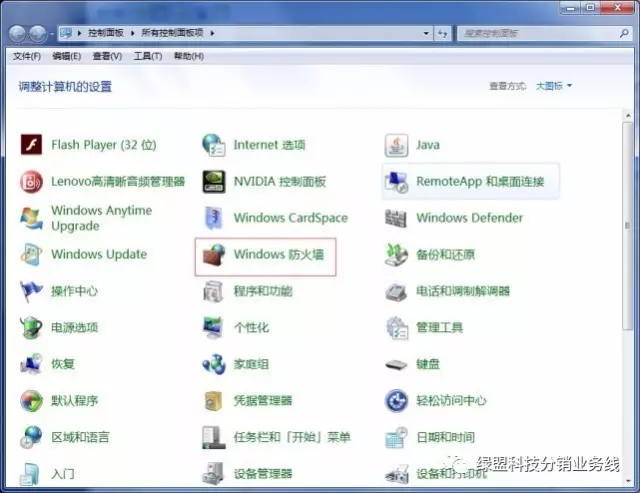Expand the arrow after 控制面板 in breadcrumb
This screenshot has width=640, height=493.
pyautogui.click(x=133, y=33)
